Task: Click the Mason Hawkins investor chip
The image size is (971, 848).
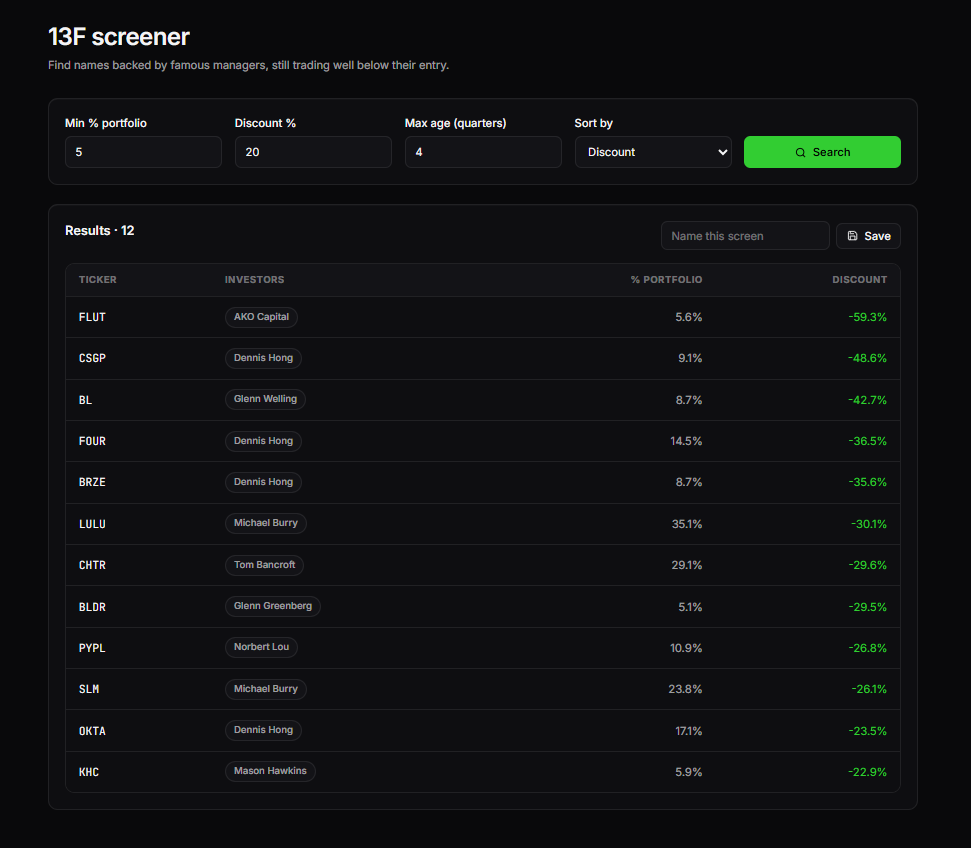Action: coord(270,771)
